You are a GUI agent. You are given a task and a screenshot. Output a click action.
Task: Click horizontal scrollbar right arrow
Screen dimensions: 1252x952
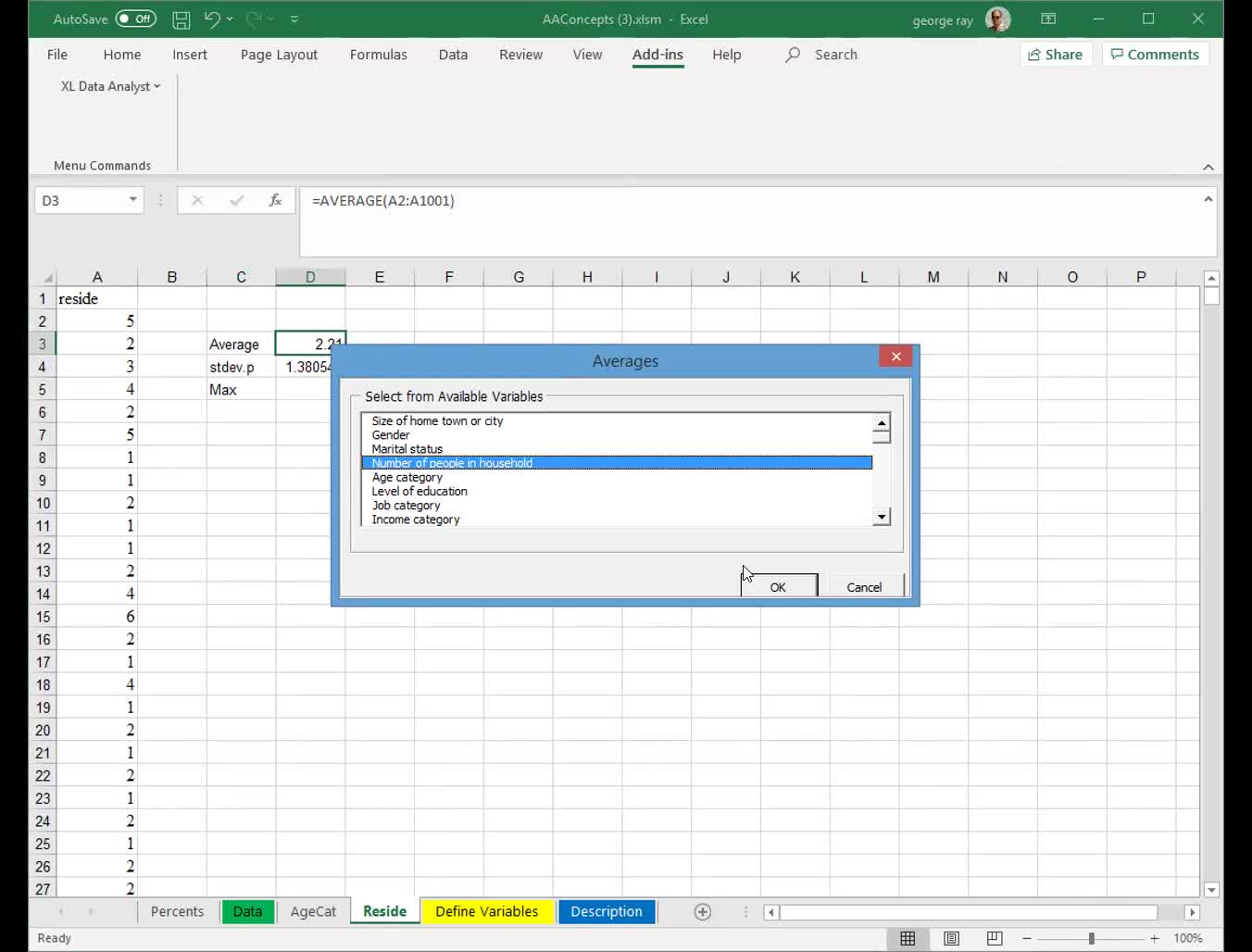(1192, 912)
